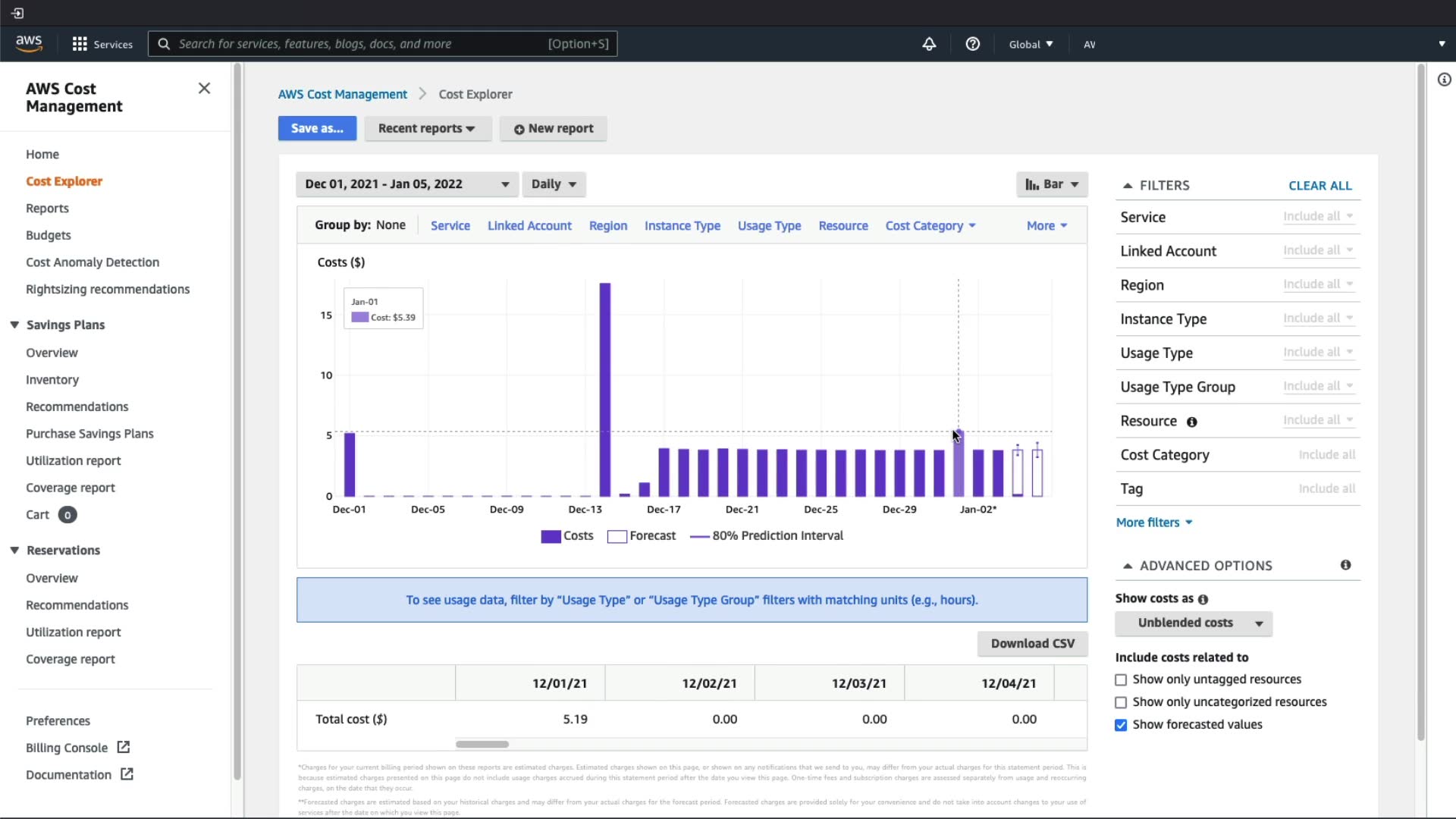Open the Services grid menu icon
Screen dimensions: 1456x819
pyautogui.click(x=80, y=44)
